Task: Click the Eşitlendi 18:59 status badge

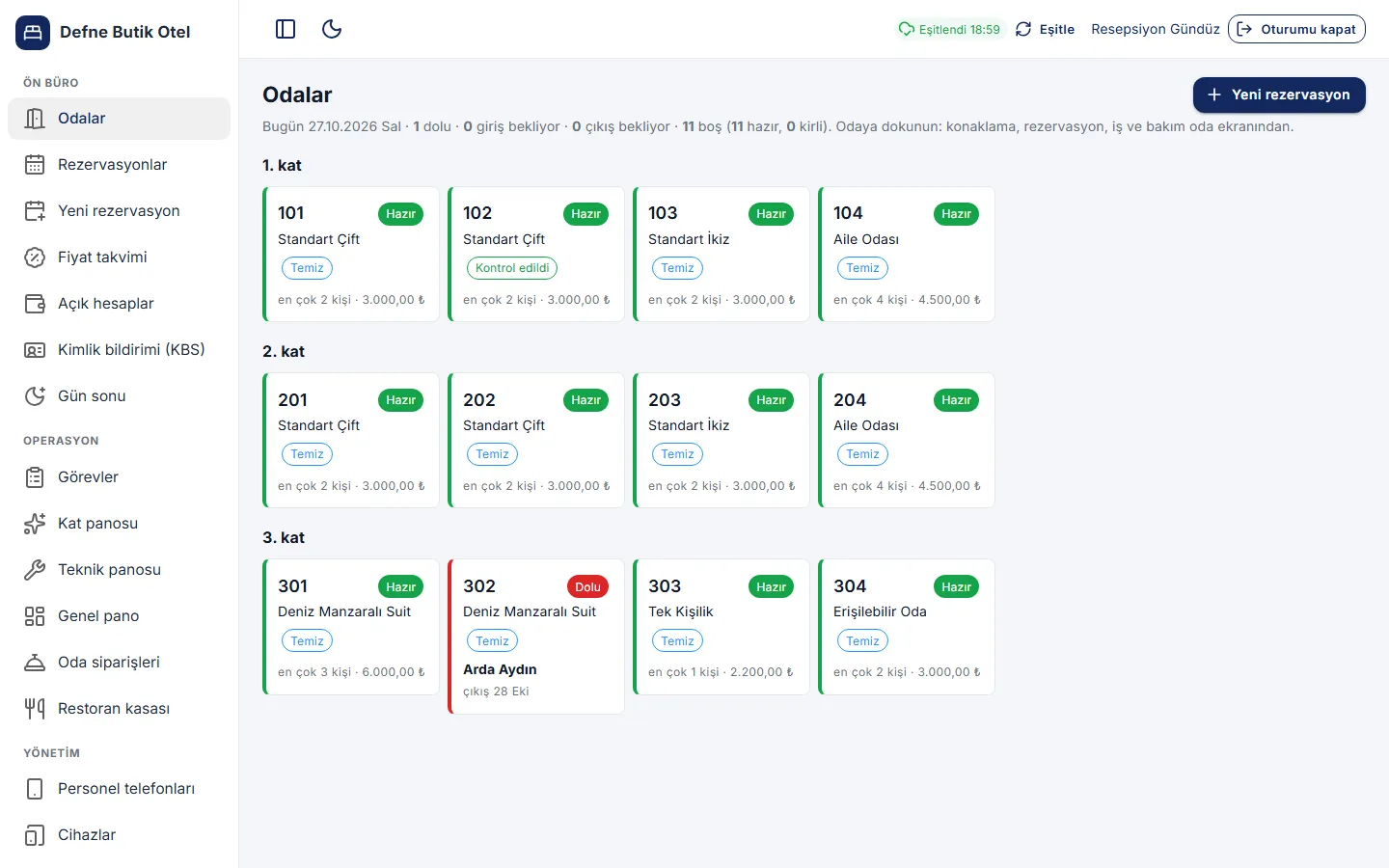Action: click(x=950, y=29)
